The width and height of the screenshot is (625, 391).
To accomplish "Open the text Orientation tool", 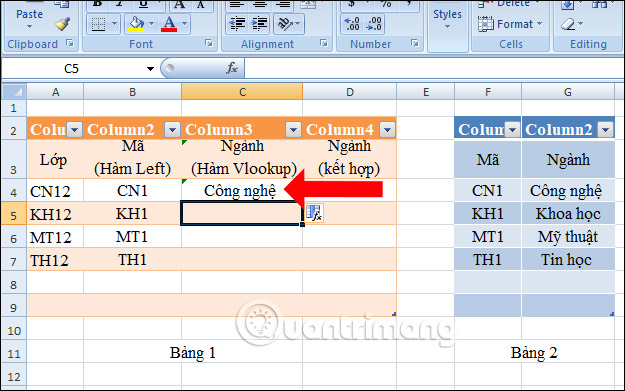I will click(285, 24).
